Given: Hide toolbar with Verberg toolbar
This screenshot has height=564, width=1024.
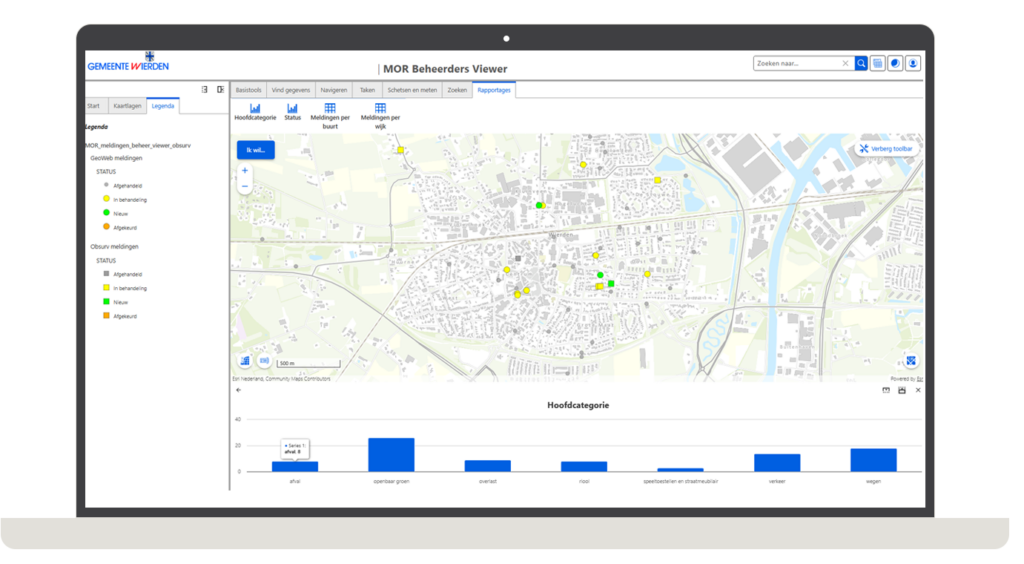Looking at the screenshot, I should tap(886, 149).
